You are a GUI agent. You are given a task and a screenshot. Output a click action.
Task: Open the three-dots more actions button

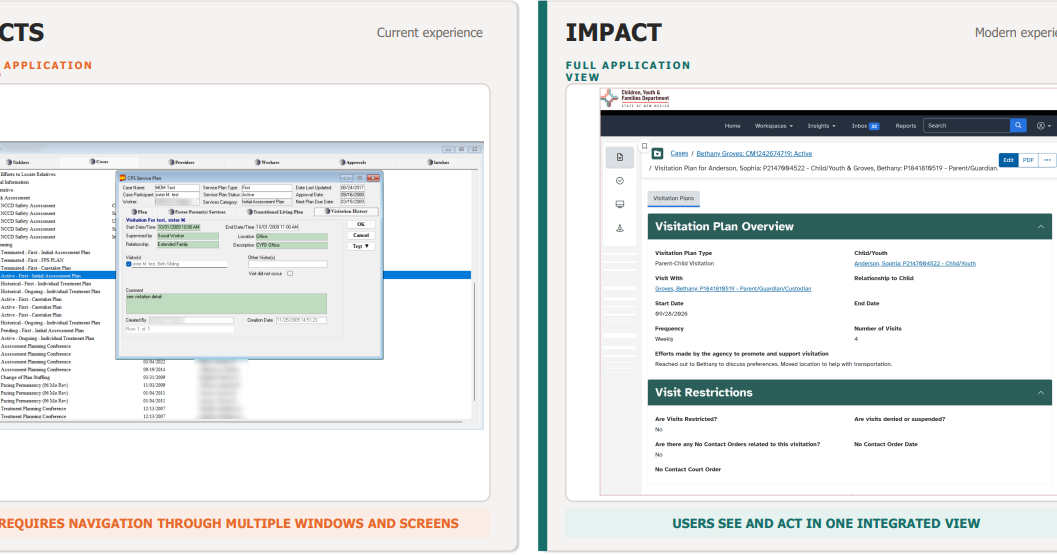[x=1047, y=160]
